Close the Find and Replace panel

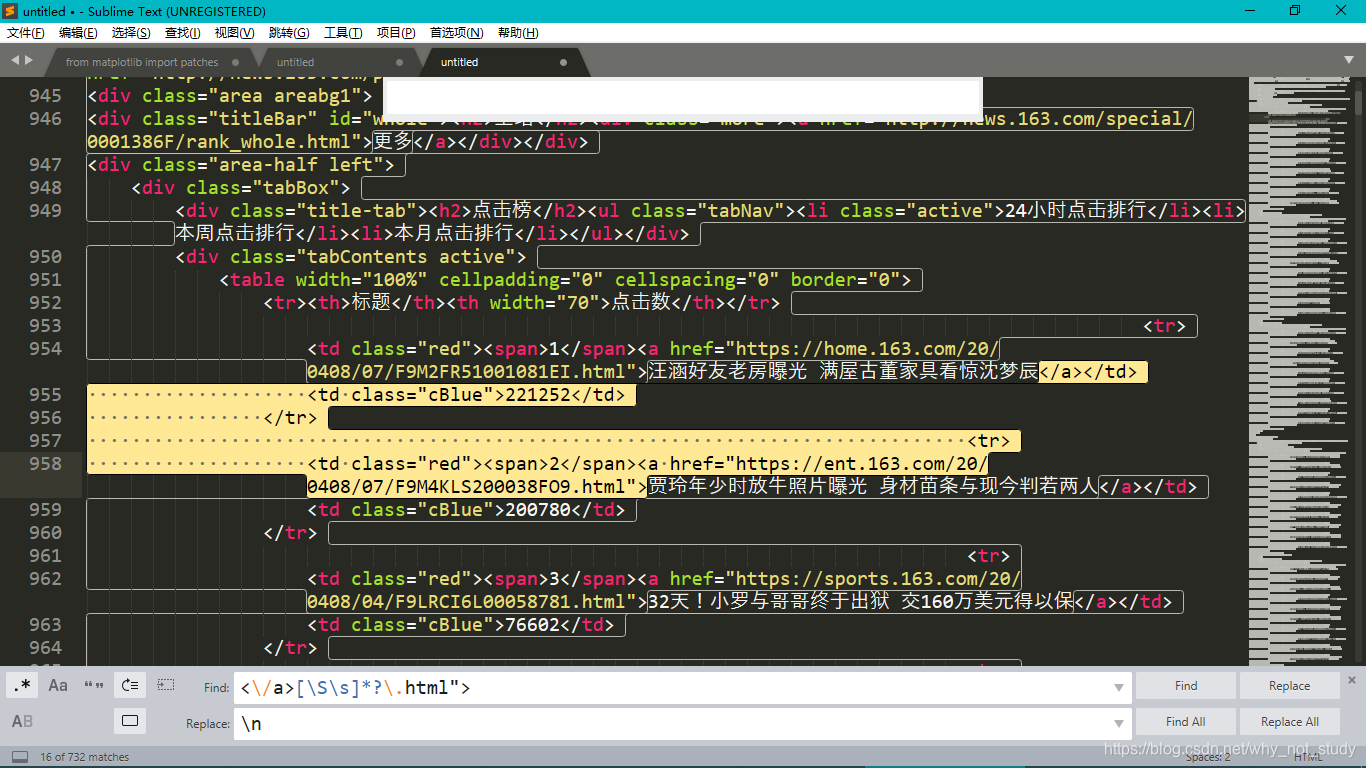(x=1352, y=680)
